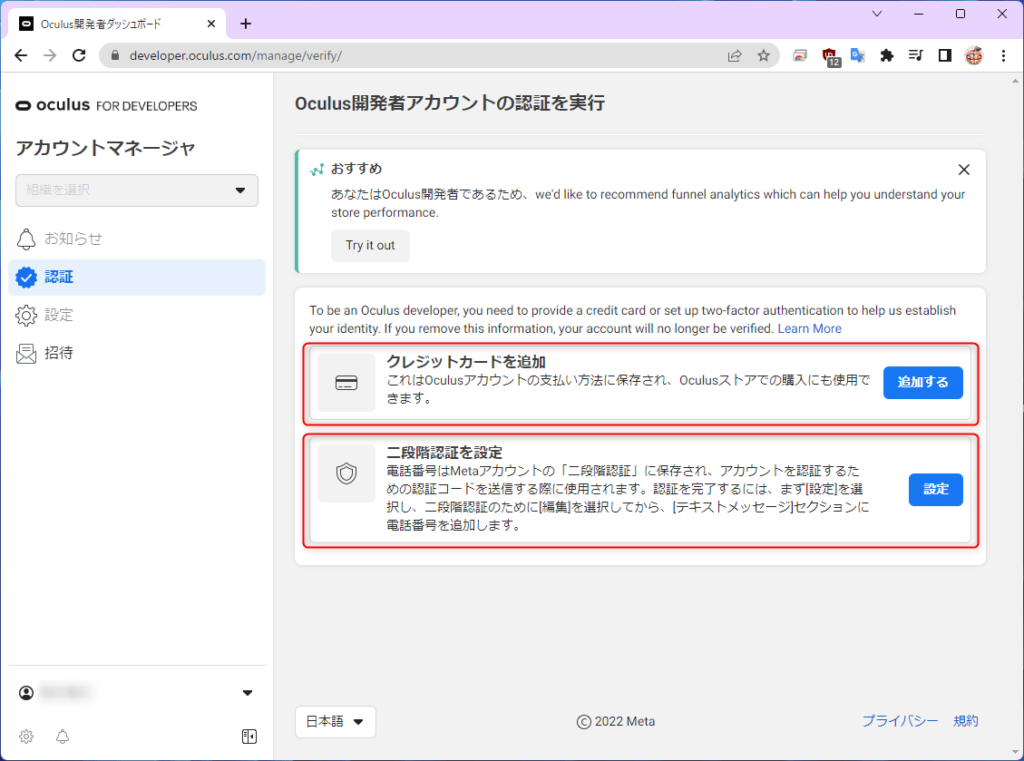Open Chrome three-dot menu
Viewport: 1024px width, 761px height.
click(1004, 56)
